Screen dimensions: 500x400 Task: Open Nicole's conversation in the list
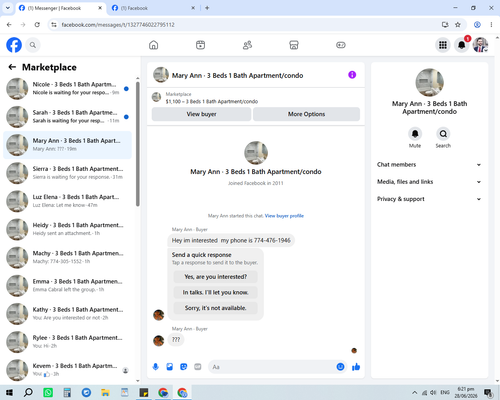point(68,89)
